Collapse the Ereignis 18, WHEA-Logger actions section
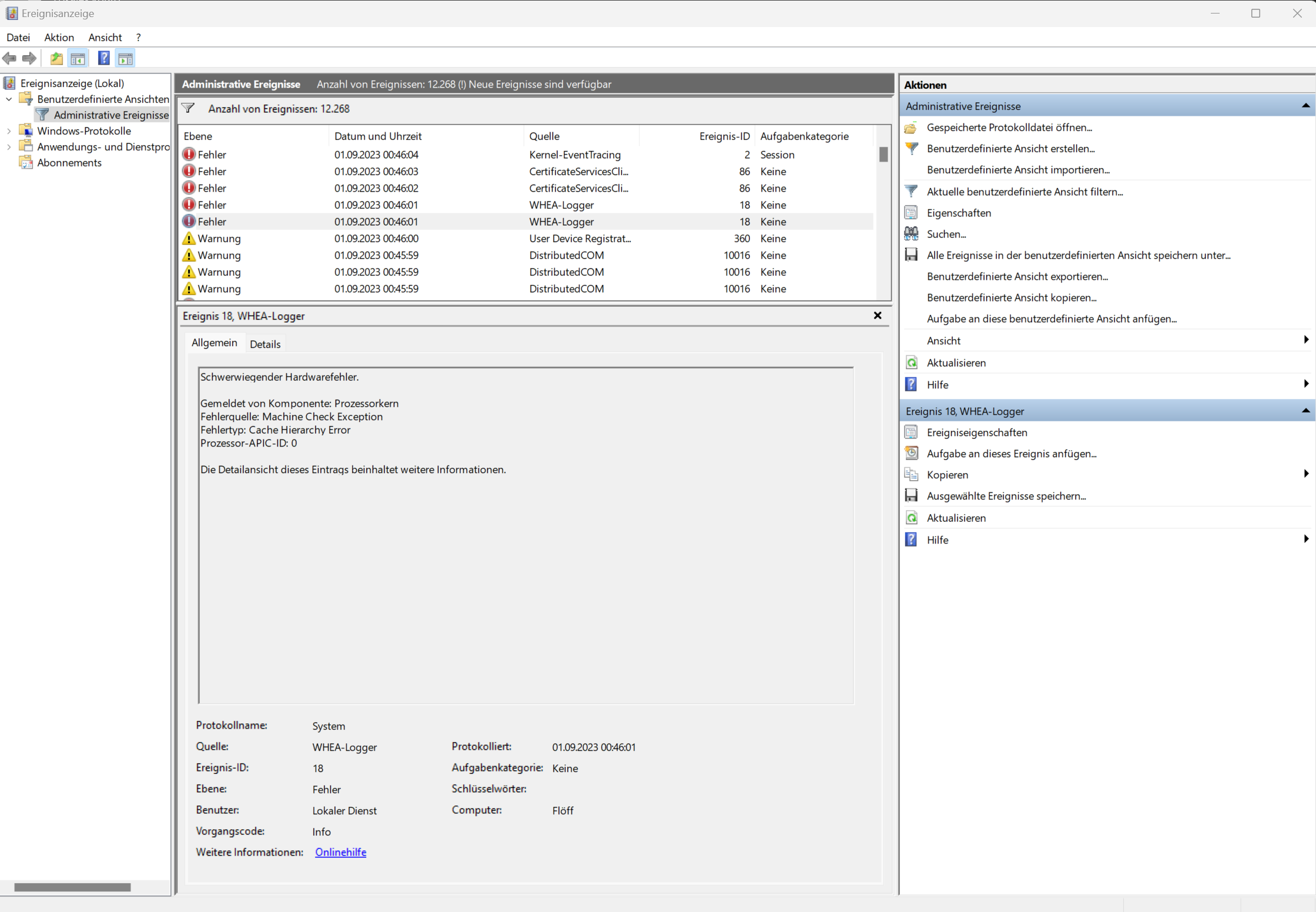Image resolution: width=1316 pixels, height=912 pixels. click(1305, 411)
